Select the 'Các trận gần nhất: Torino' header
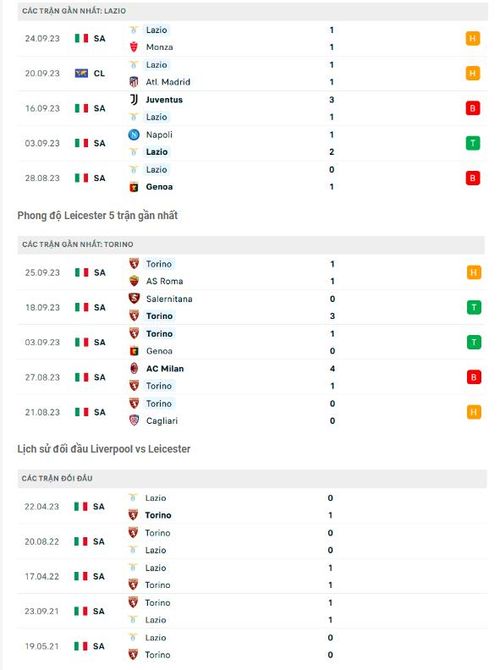This screenshot has width=500, height=670. [x=251, y=244]
